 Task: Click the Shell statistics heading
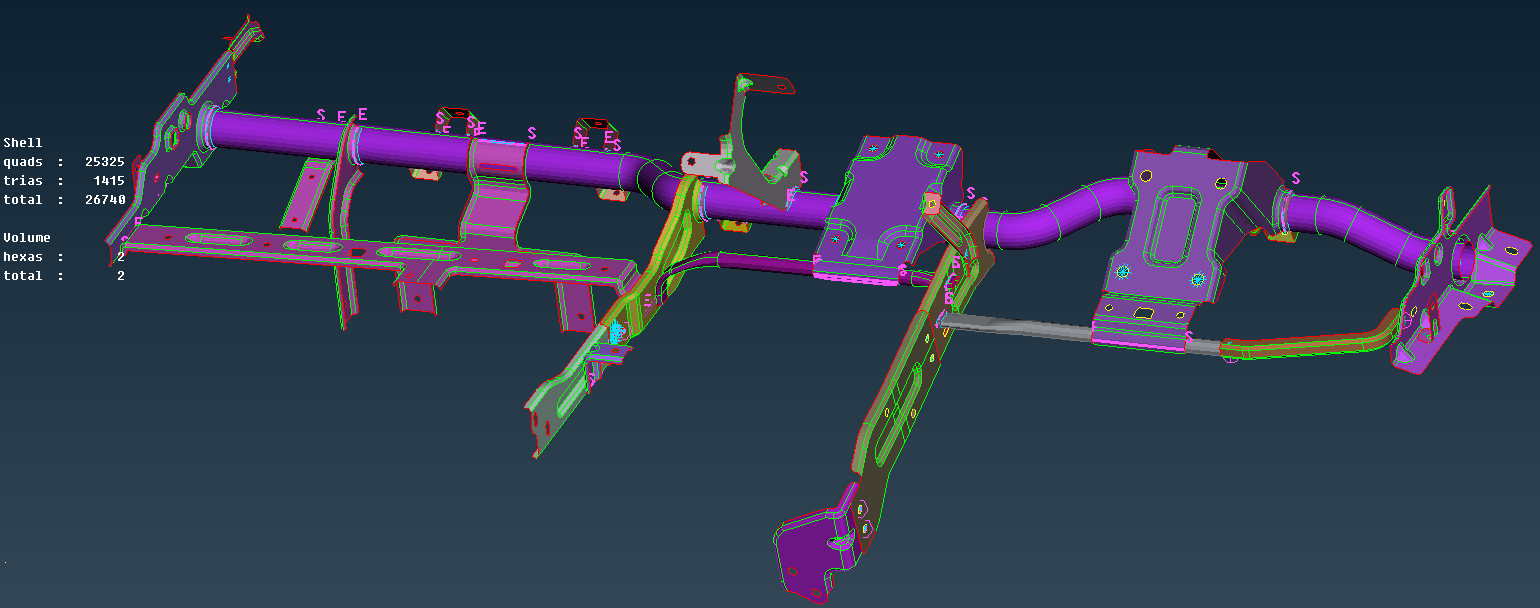click(22, 142)
